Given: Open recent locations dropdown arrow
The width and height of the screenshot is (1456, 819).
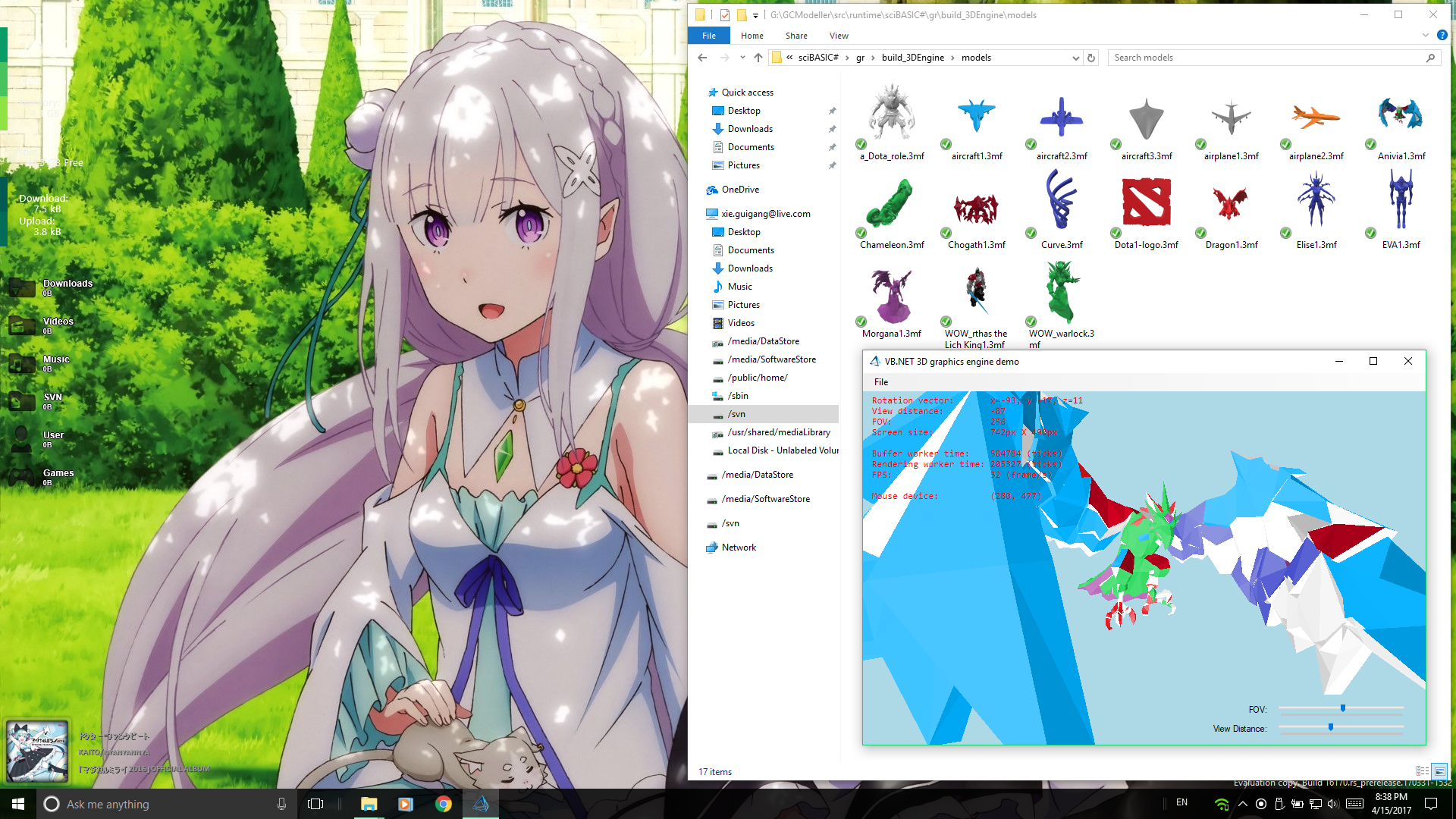Looking at the screenshot, I should click(742, 58).
